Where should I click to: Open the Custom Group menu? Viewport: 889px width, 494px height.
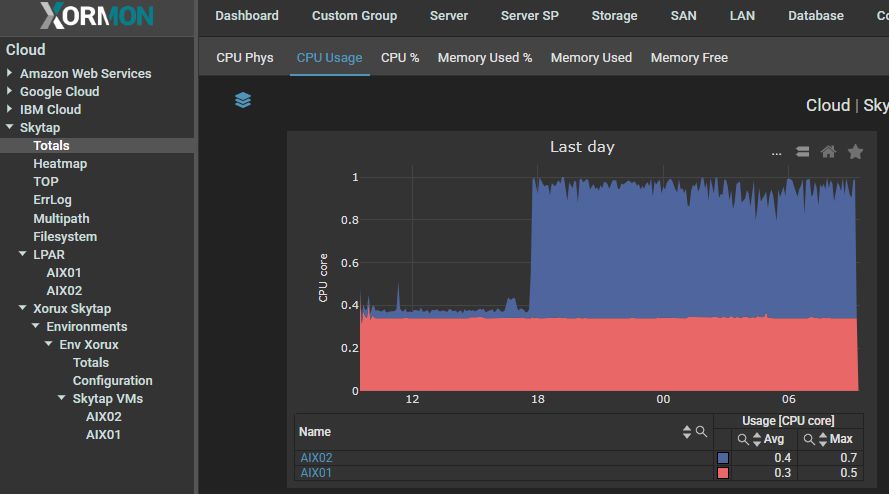click(354, 16)
